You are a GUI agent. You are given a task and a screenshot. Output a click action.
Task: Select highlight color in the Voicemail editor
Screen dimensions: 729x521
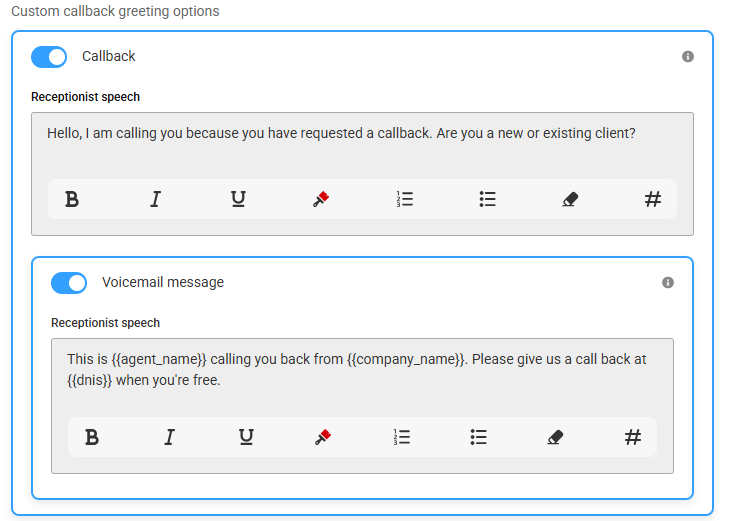(323, 437)
